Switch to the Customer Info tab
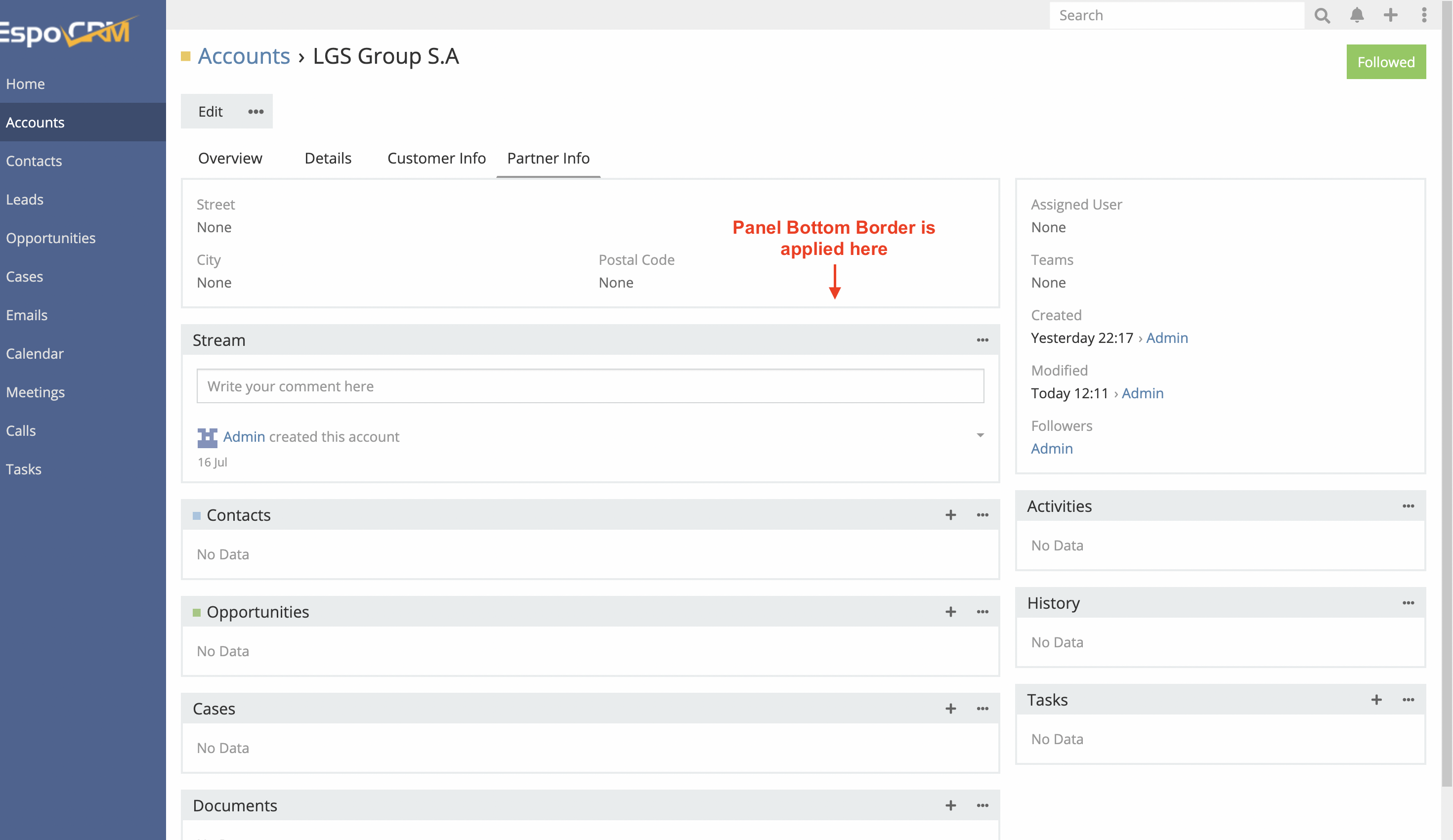The height and width of the screenshot is (840, 1453). (x=436, y=158)
